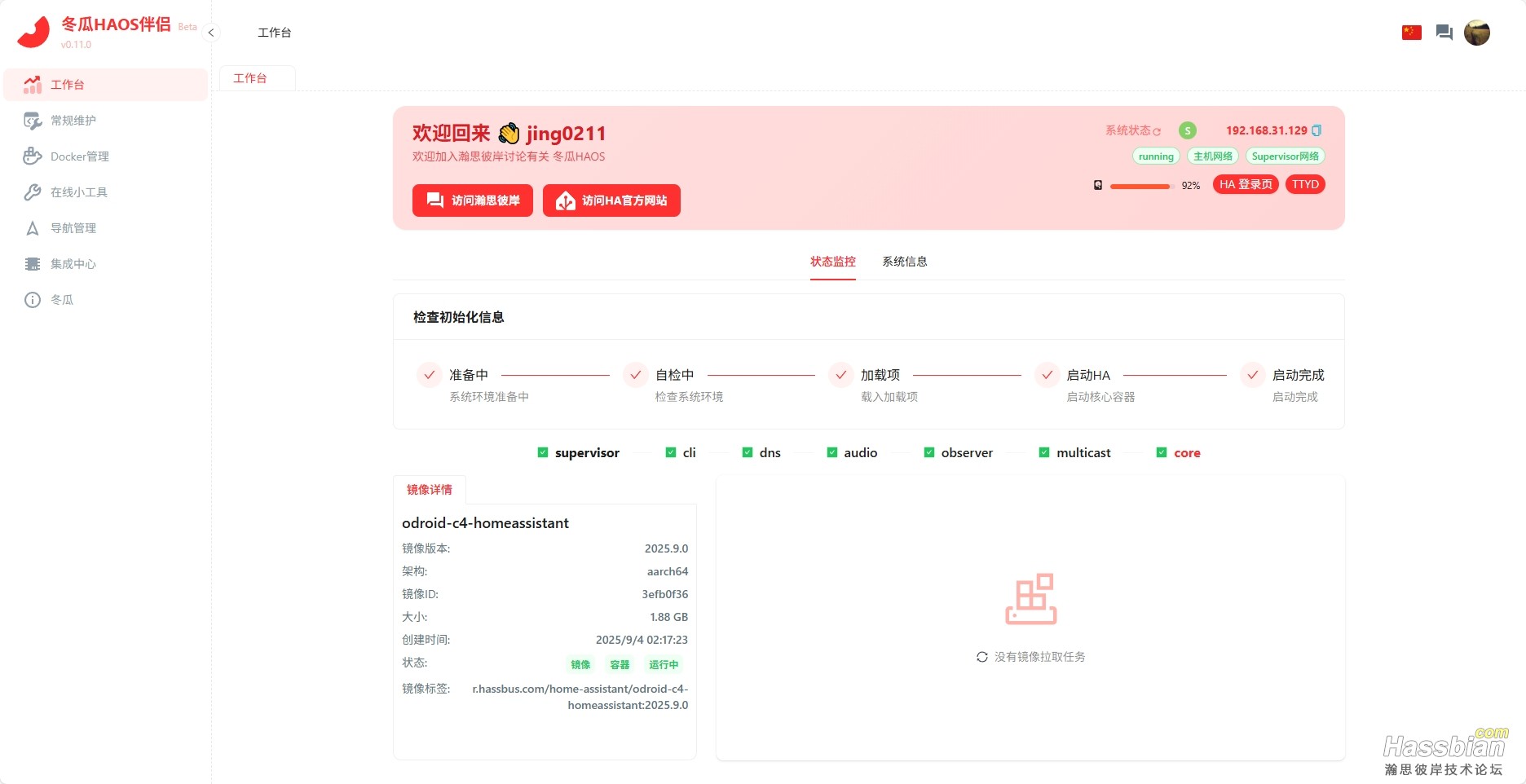Select the 镜像详情 tab
The width and height of the screenshot is (1526, 784).
click(x=430, y=490)
